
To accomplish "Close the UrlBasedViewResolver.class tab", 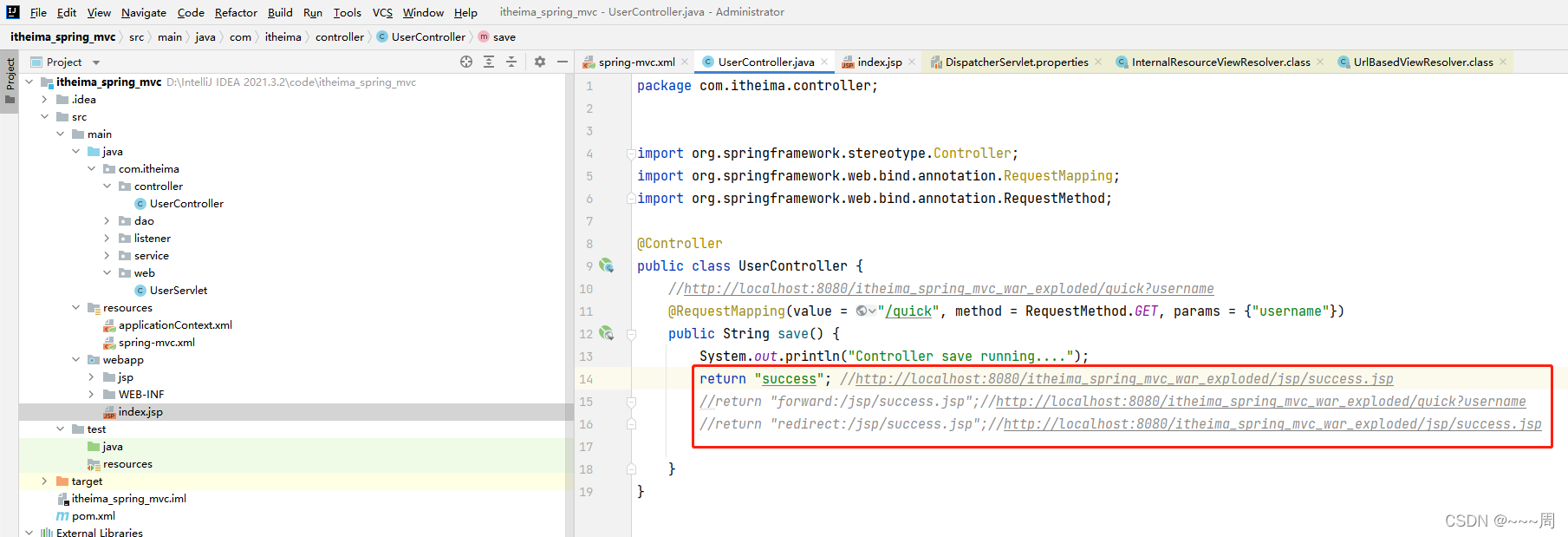I will tap(1503, 62).
